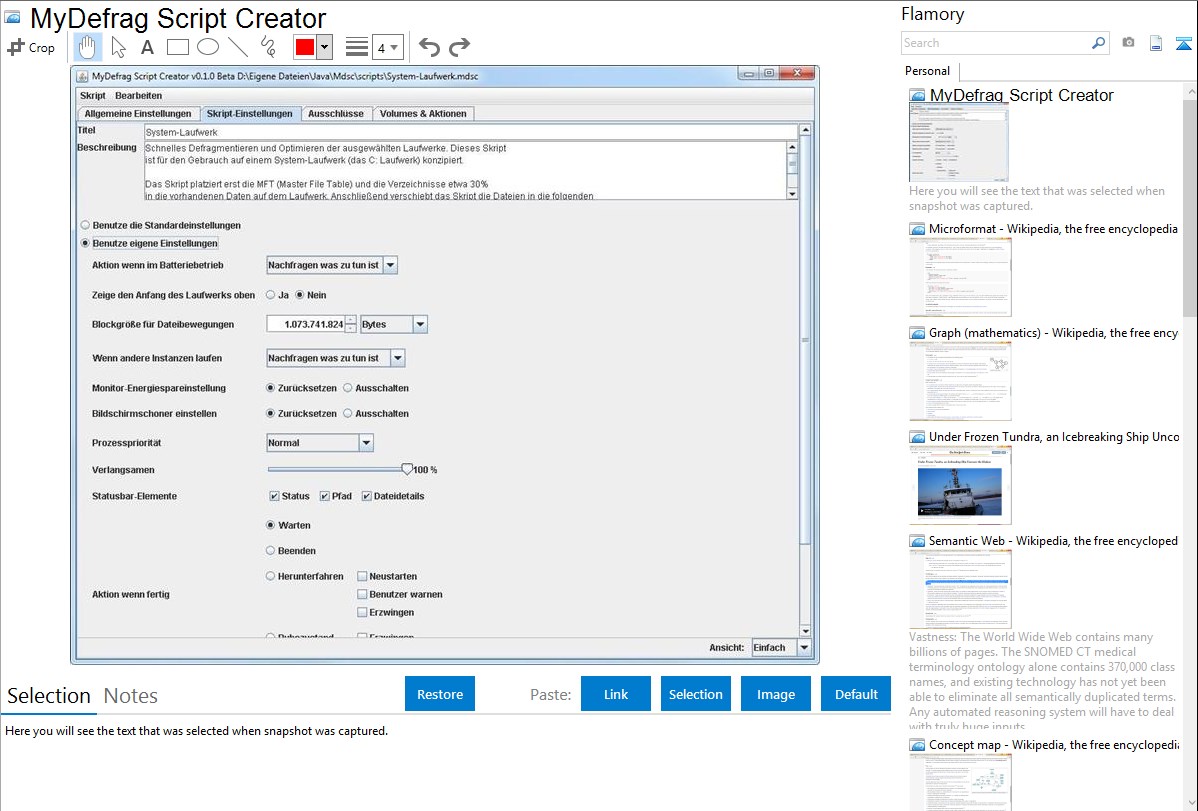
Task: Enable the Benutzer warnen checkbox
Action: coord(362,594)
